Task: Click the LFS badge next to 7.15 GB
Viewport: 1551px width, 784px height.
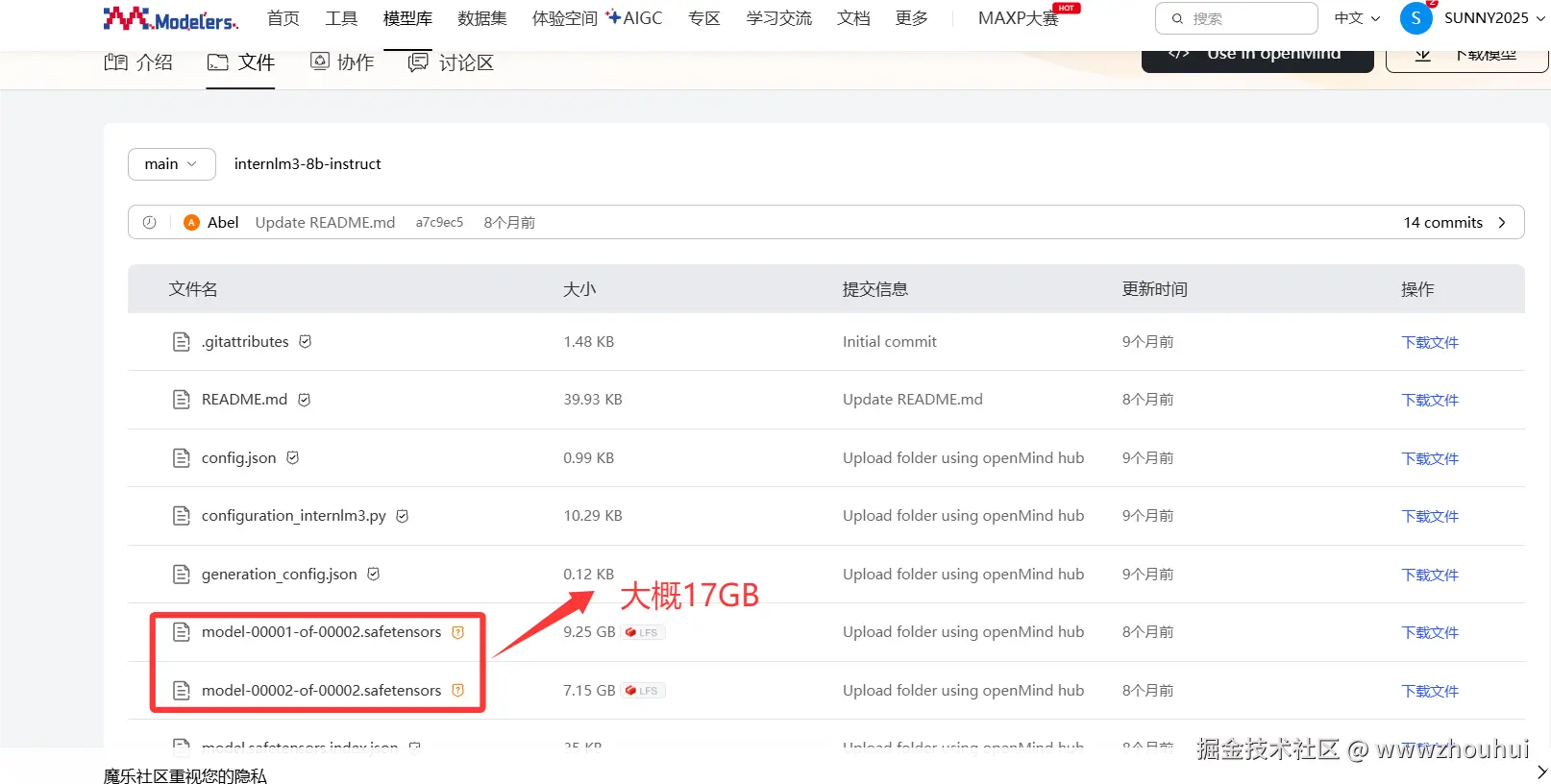Action: [643, 690]
